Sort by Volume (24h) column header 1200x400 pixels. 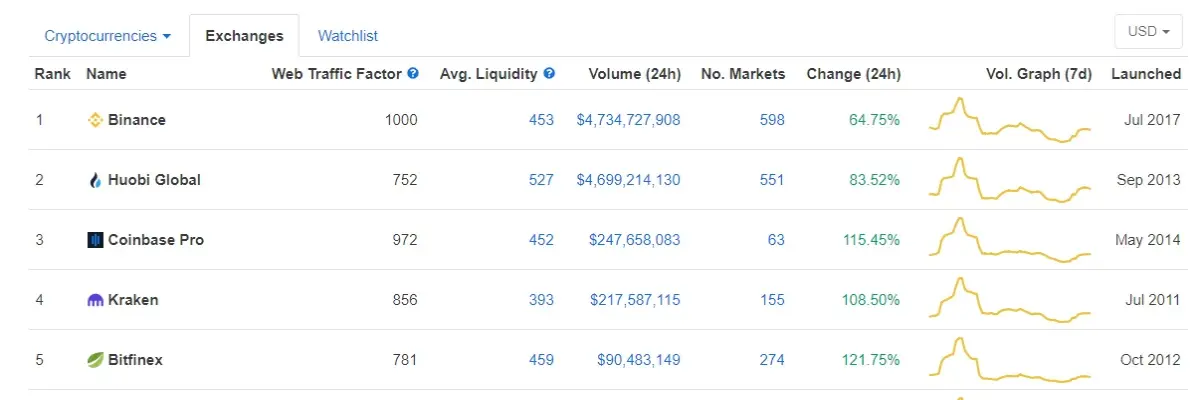(635, 74)
